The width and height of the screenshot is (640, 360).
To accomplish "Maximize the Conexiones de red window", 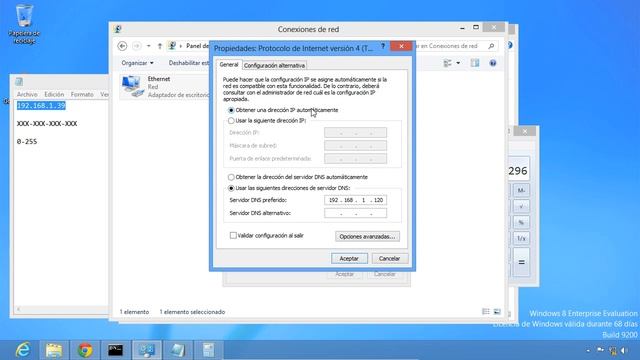I will point(476,27).
